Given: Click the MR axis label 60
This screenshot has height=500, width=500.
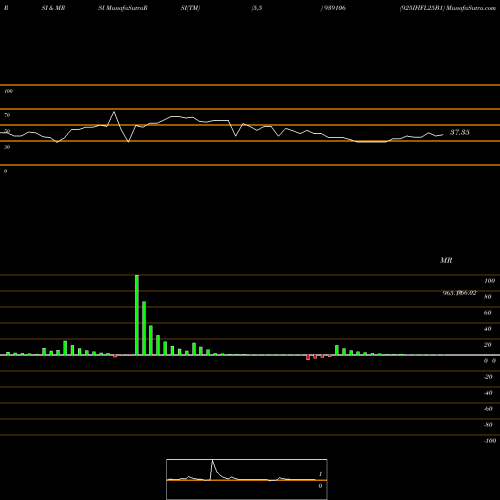Looking at the screenshot, I should point(488,313).
